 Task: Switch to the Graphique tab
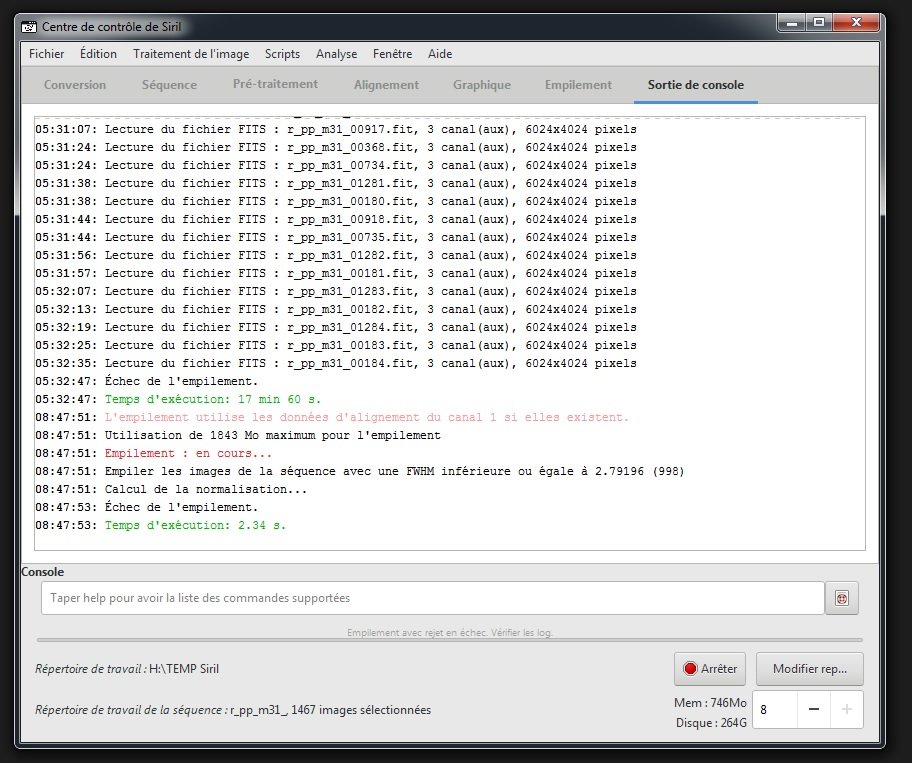pyautogui.click(x=482, y=85)
